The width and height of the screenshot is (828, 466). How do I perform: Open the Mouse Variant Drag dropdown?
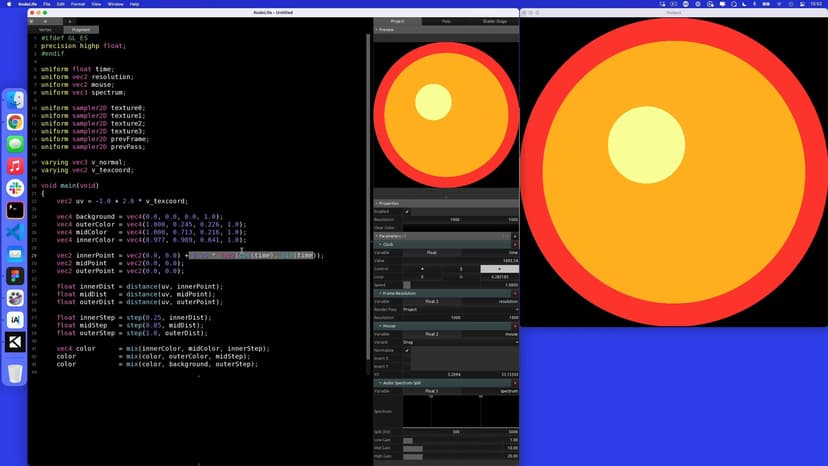pos(460,342)
